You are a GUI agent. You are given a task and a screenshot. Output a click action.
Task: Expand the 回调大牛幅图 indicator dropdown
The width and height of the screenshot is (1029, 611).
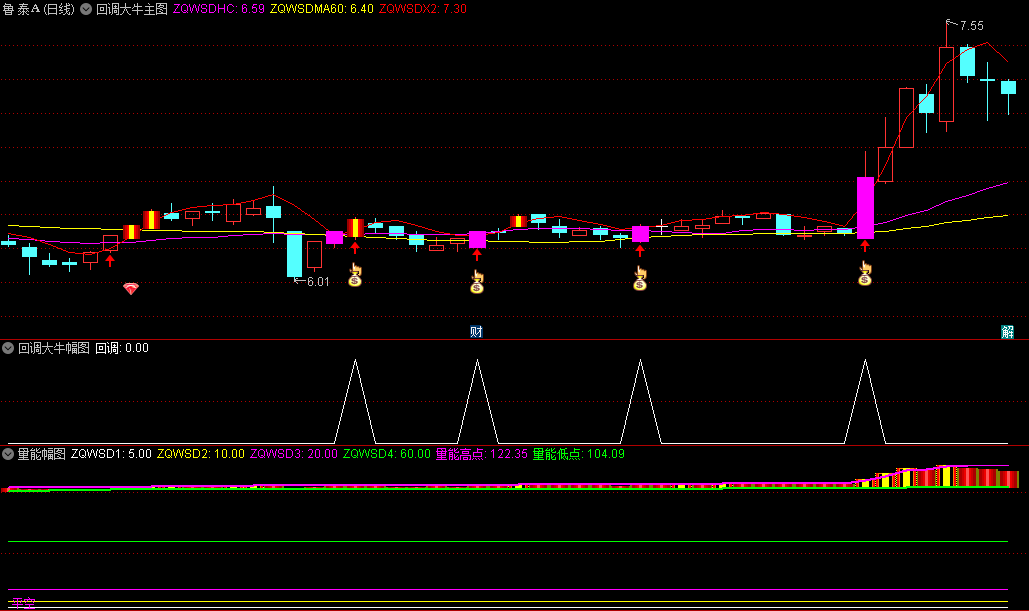pos(8,348)
